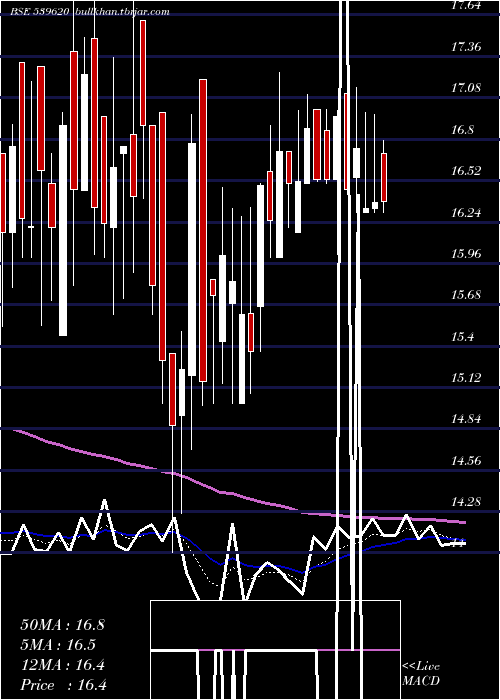500x700 pixels.
Task: Click the 16.8 price axis label
Action: pyautogui.click(x=462, y=130)
